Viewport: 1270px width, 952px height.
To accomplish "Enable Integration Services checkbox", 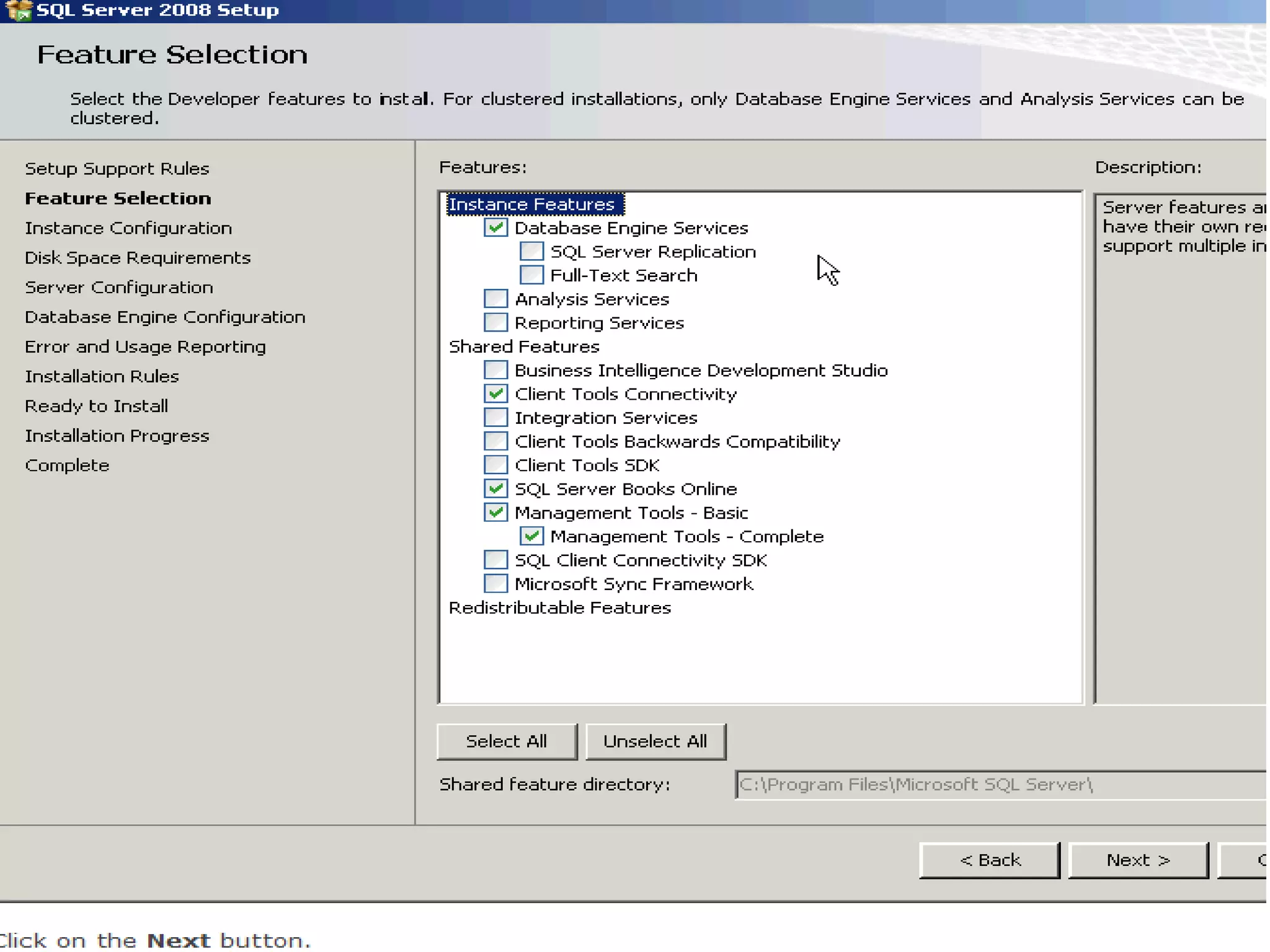I will [495, 418].
